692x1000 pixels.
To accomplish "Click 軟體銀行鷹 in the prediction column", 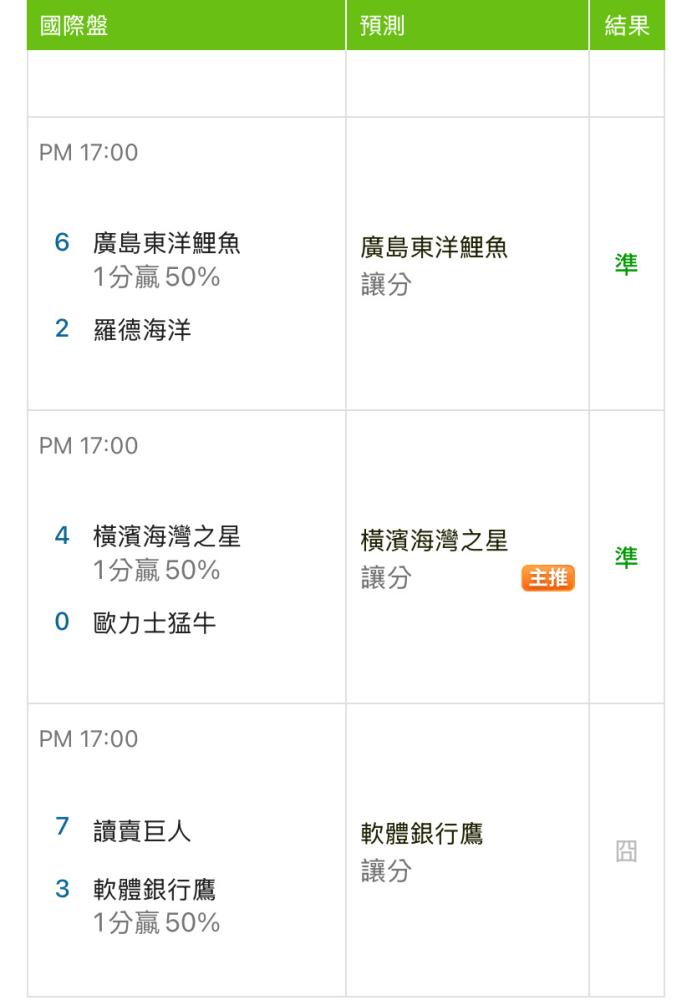I will tap(422, 836).
